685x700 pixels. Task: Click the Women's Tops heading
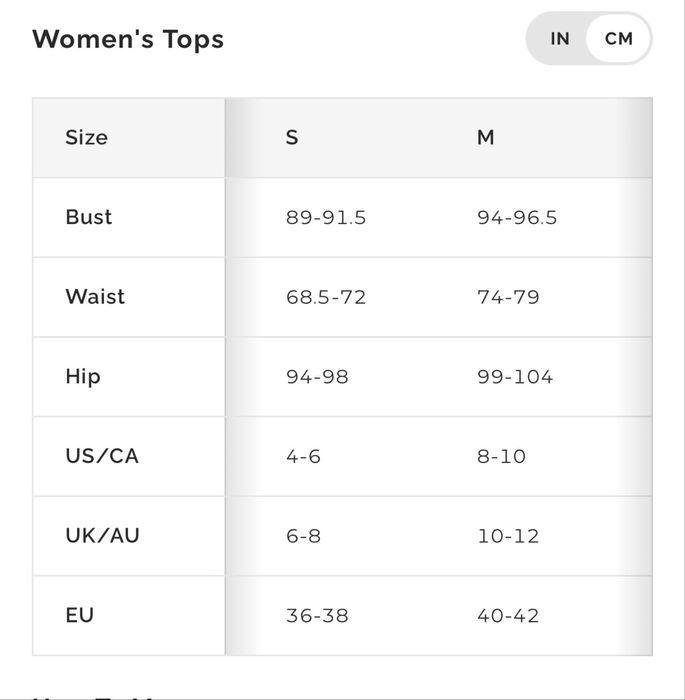pos(128,39)
